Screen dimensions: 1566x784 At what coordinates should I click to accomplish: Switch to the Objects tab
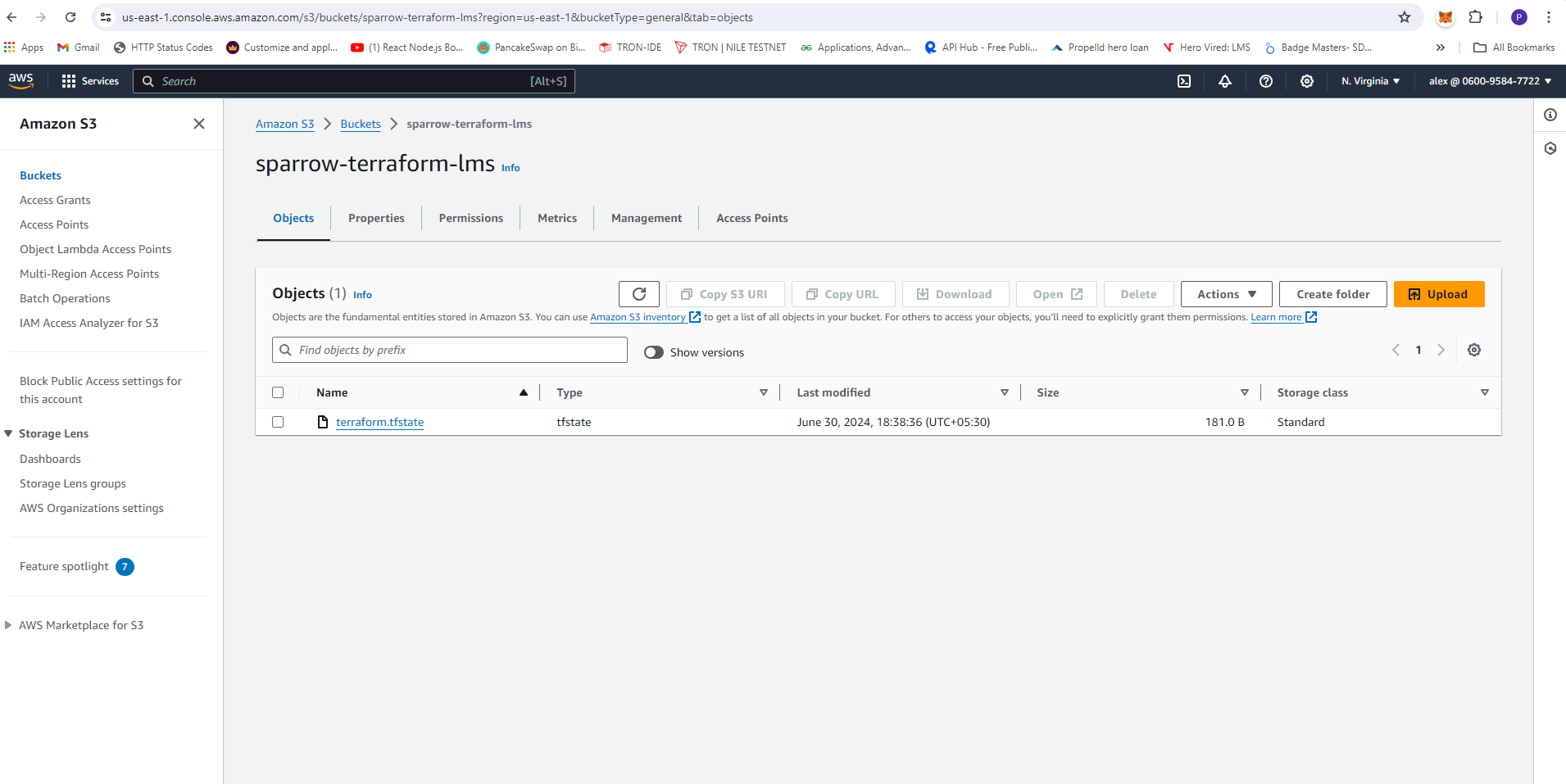point(293,218)
